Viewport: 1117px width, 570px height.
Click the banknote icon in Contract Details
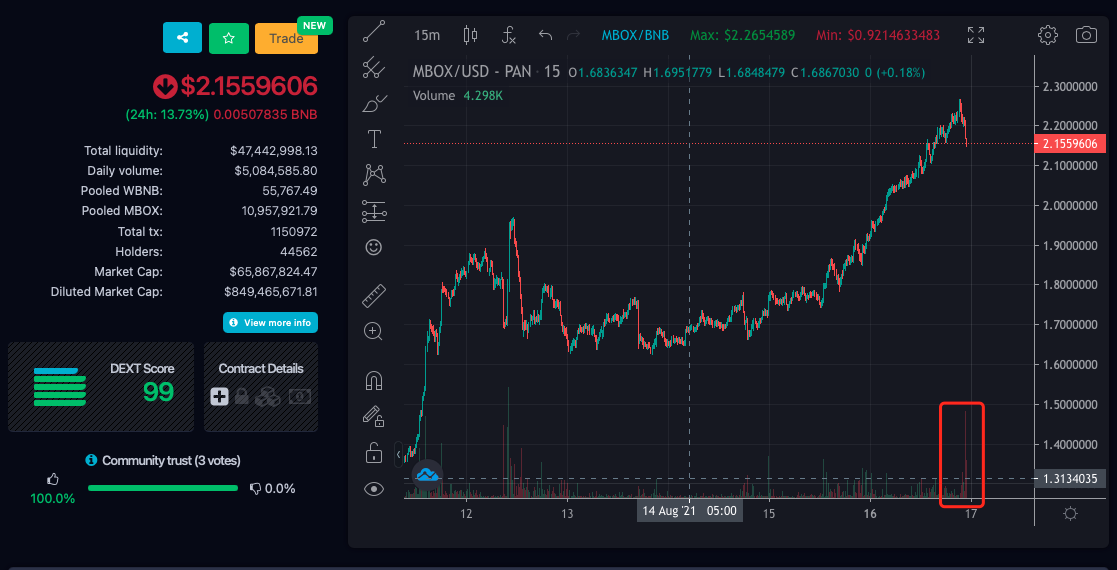[x=300, y=397]
